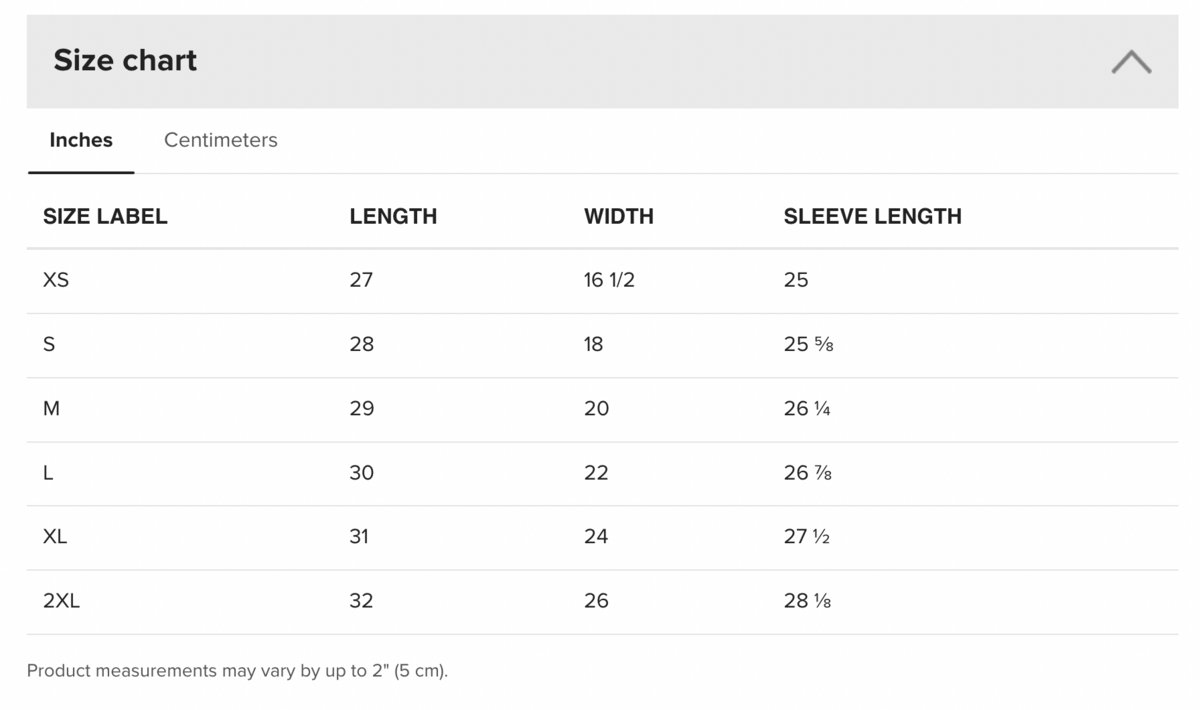Click the SIZE LABEL column header
The image size is (1200, 710).
pyautogui.click(x=105, y=216)
